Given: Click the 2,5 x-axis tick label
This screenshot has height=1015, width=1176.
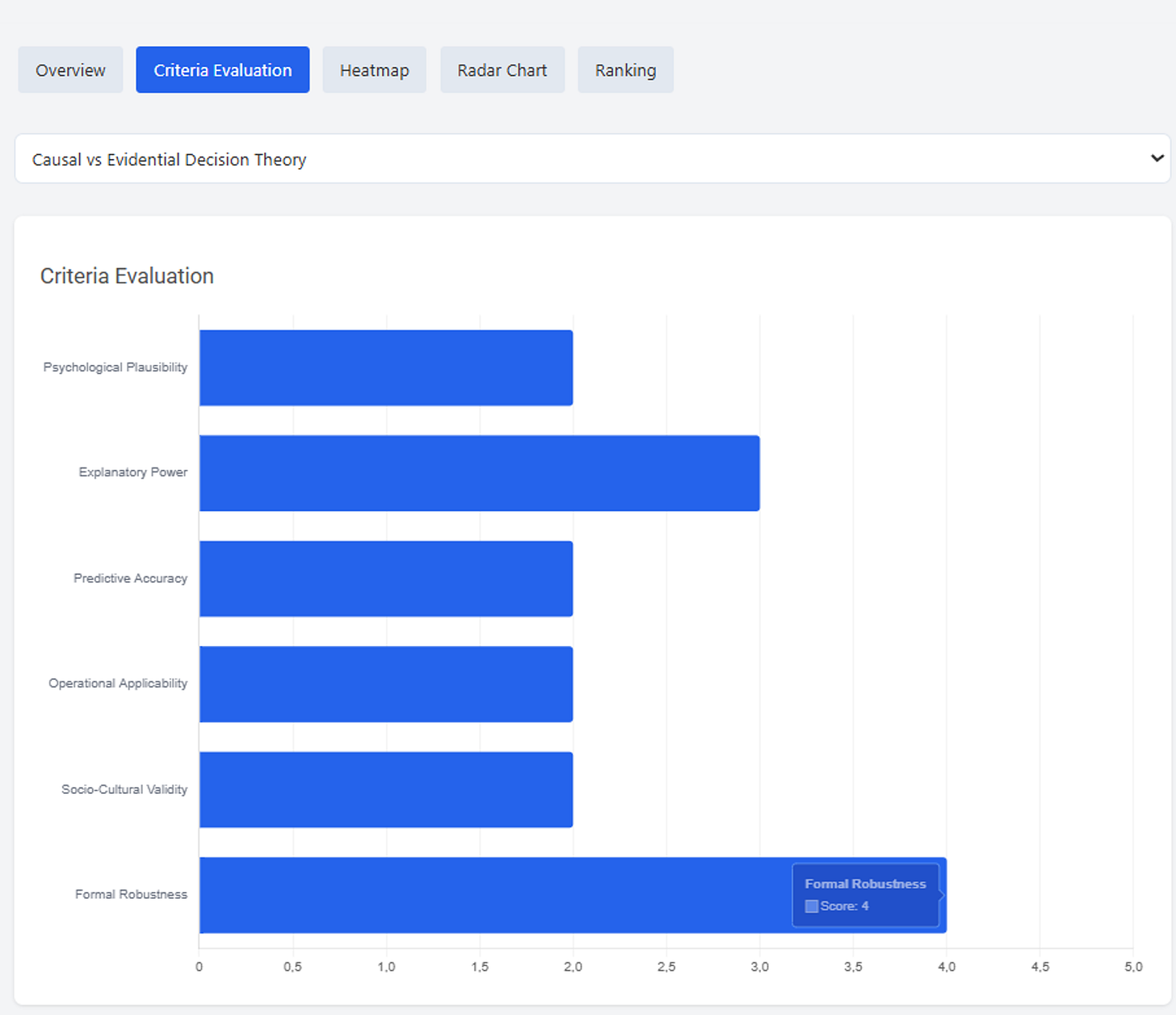Looking at the screenshot, I should (666, 967).
